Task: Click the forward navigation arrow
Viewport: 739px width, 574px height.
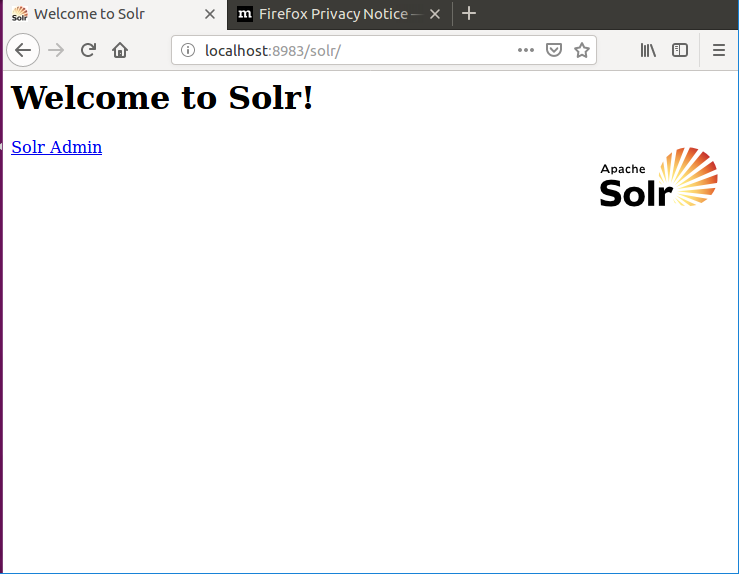Action: pos(56,50)
